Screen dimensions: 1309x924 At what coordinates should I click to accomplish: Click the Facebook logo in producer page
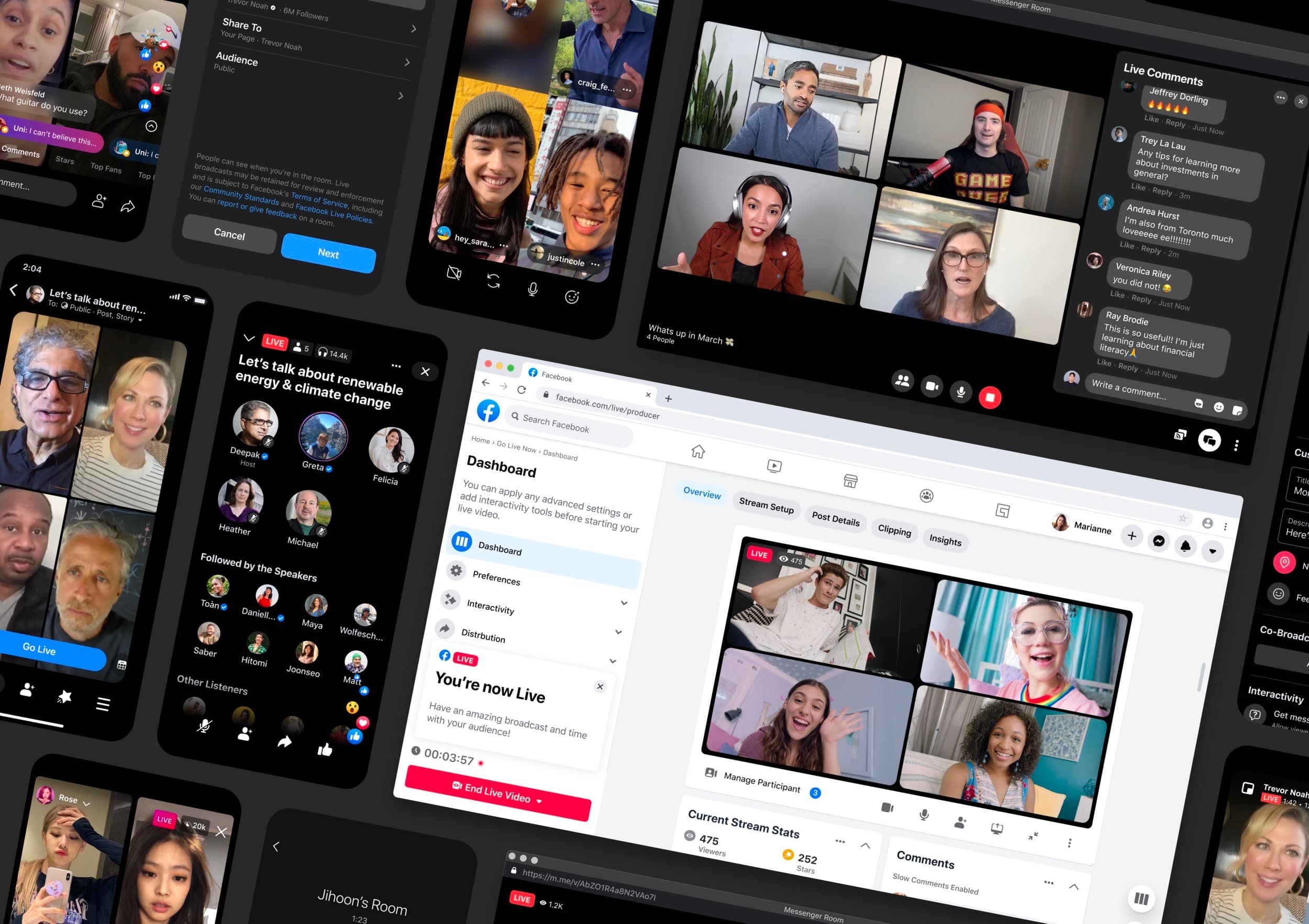(x=488, y=411)
